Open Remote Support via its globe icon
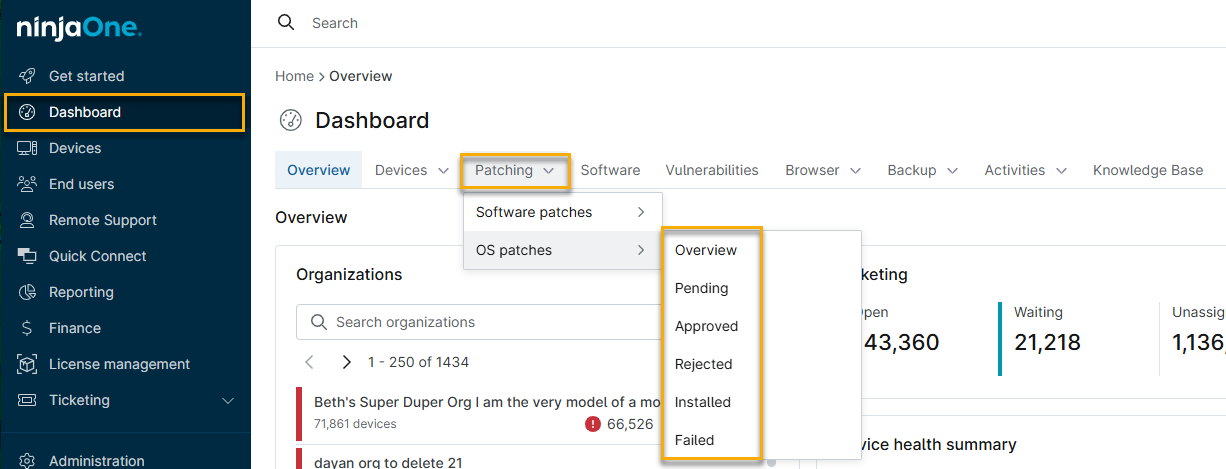Screen dimensions: 1226x469 (x=28, y=220)
